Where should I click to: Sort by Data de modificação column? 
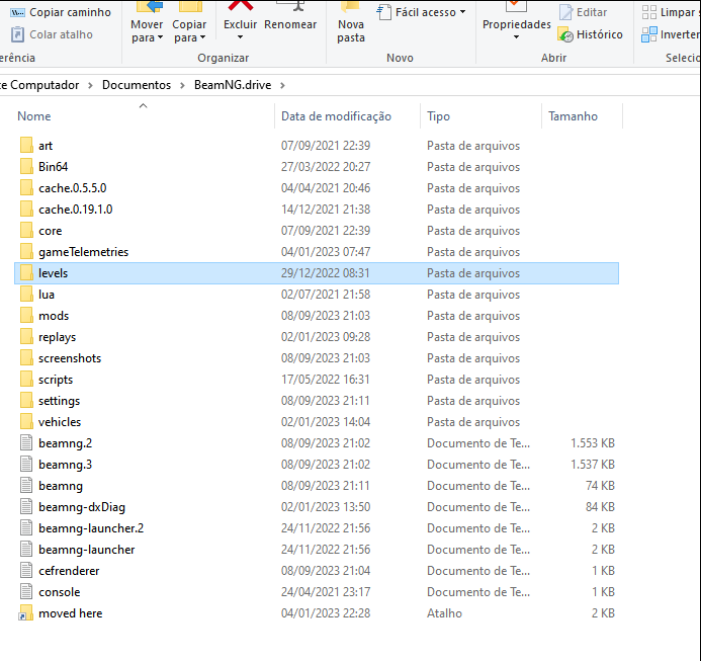pyautogui.click(x=336, y=116)
